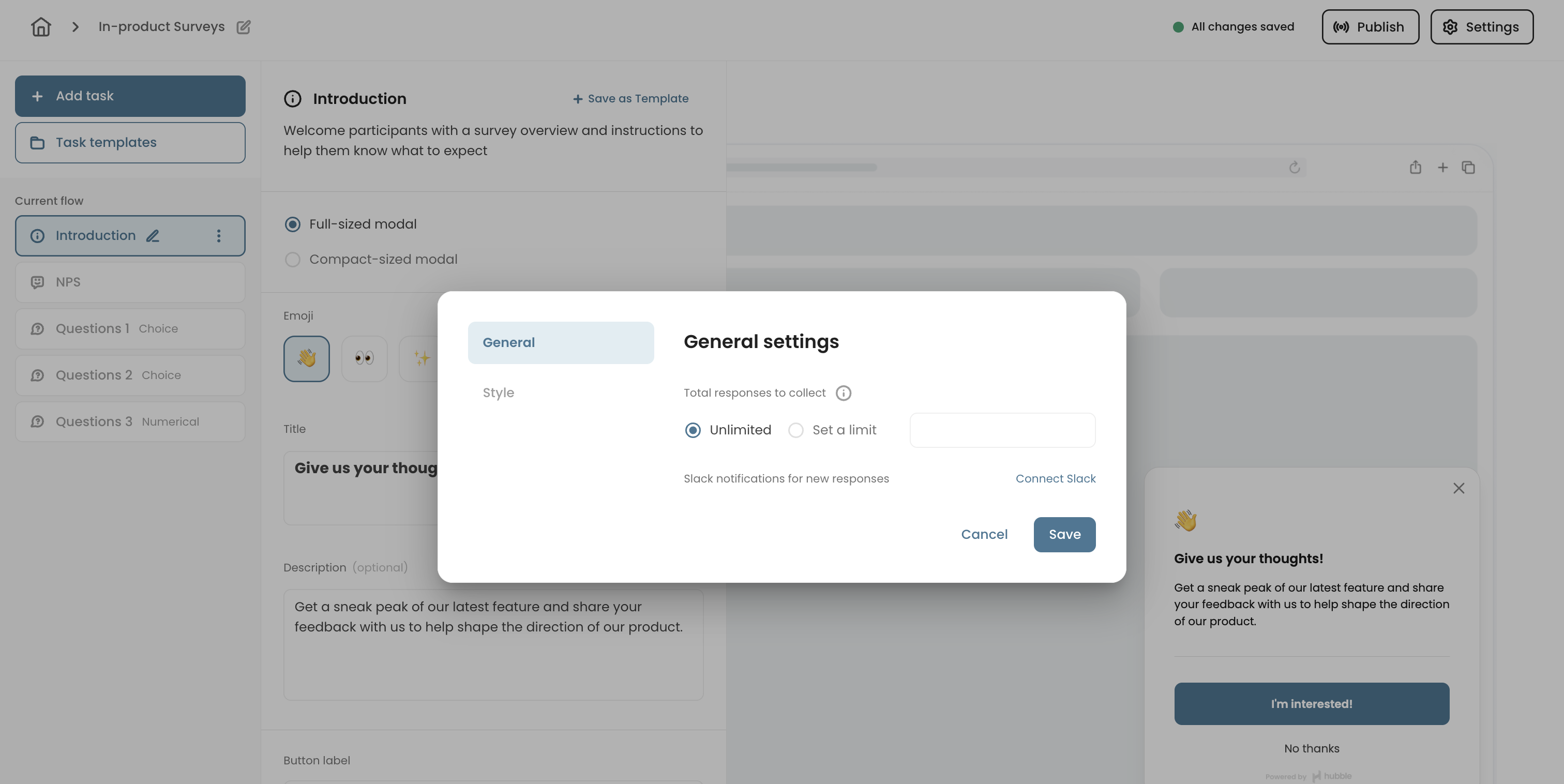Click the NPS chat icon

(x=37, y=282)
